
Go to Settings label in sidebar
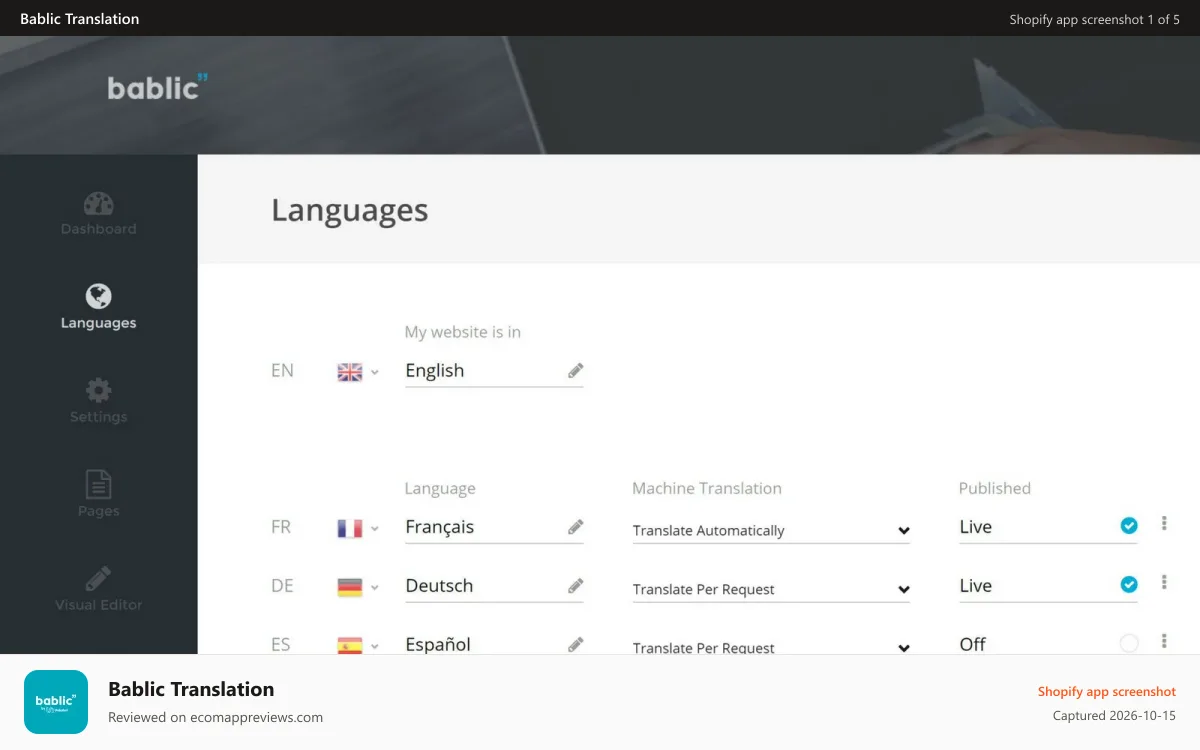pyautogui.click(x=98, y=417)
